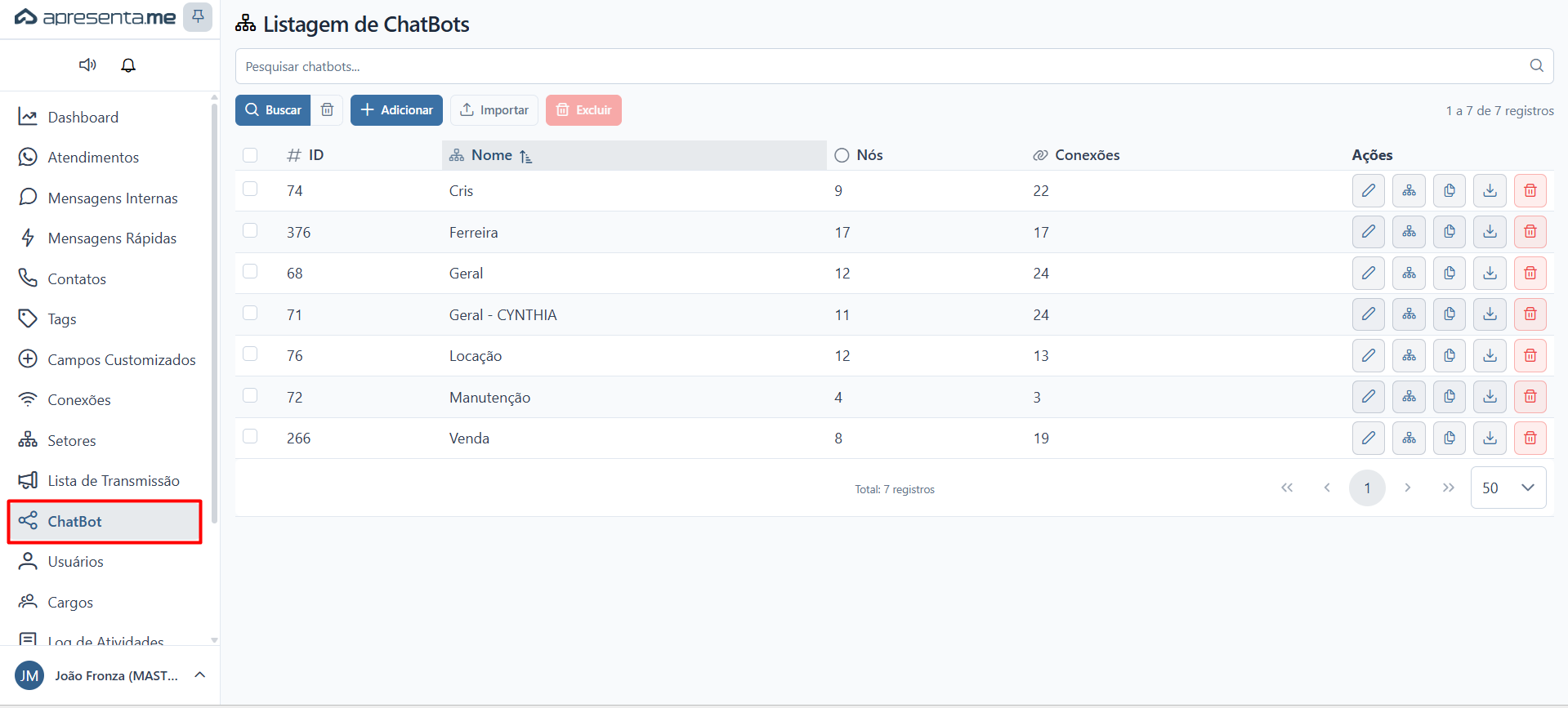
Task: Edit the Cris chatbot
Action: coord(1369,191)
